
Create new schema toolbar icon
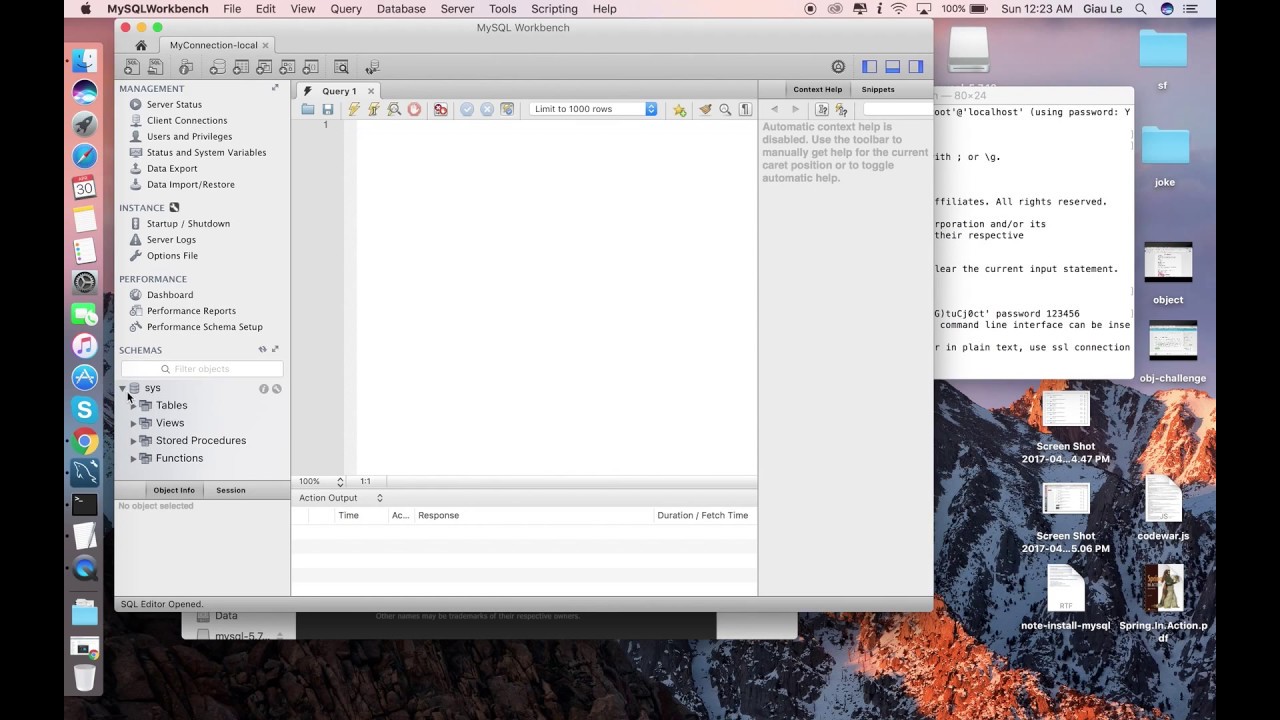pyautogui.click(x=217, y=67)
